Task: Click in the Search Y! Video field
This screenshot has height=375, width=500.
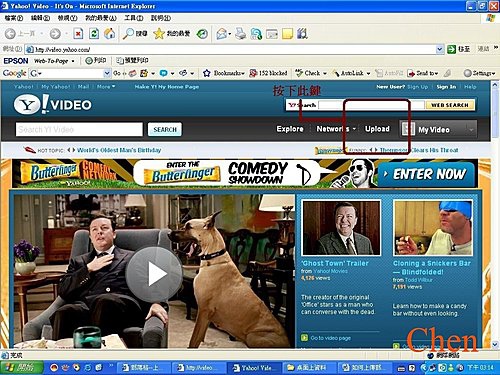Action: (x=79, y=129)
